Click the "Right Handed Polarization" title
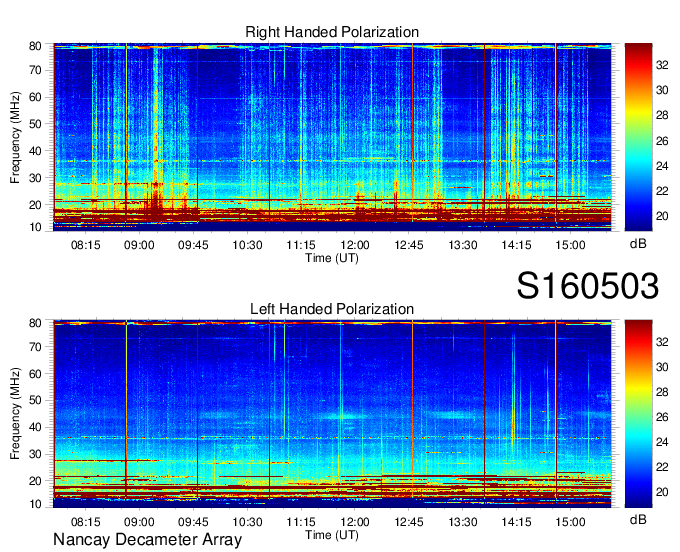680x552 pixels. 332,32
